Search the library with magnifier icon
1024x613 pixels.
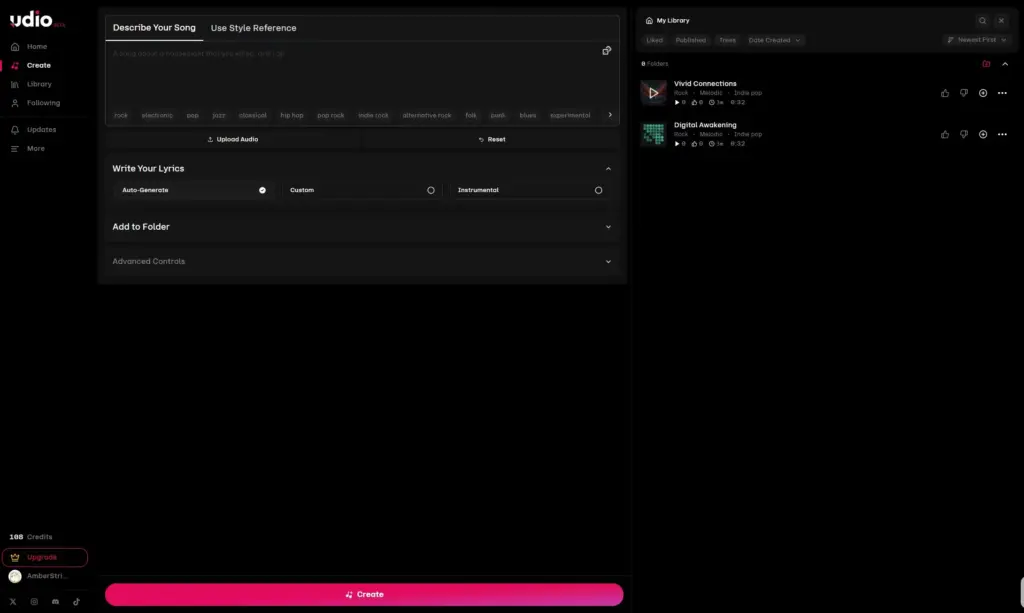point(982,21)
